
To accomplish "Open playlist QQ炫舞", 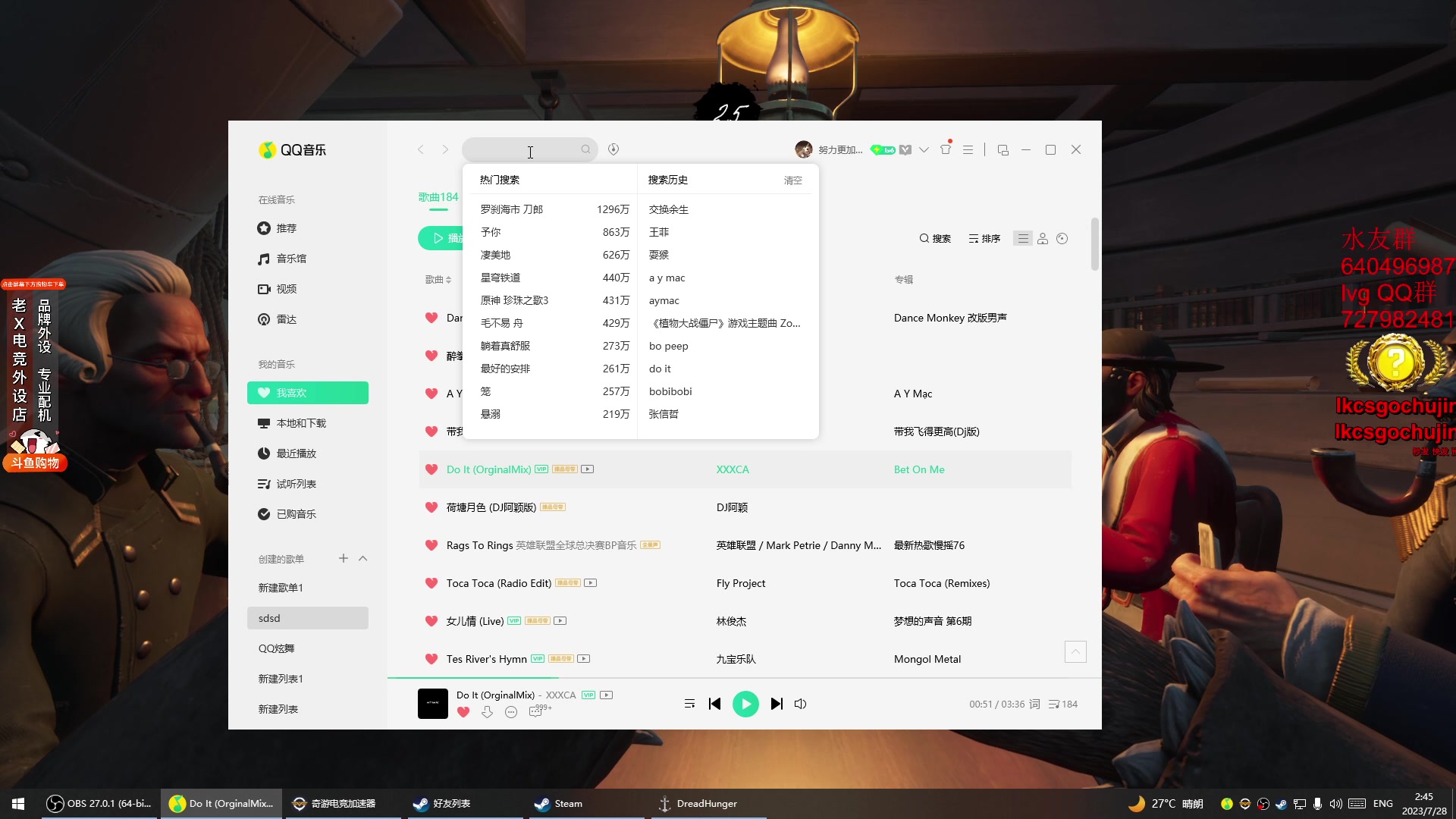I will coord(308,648).
